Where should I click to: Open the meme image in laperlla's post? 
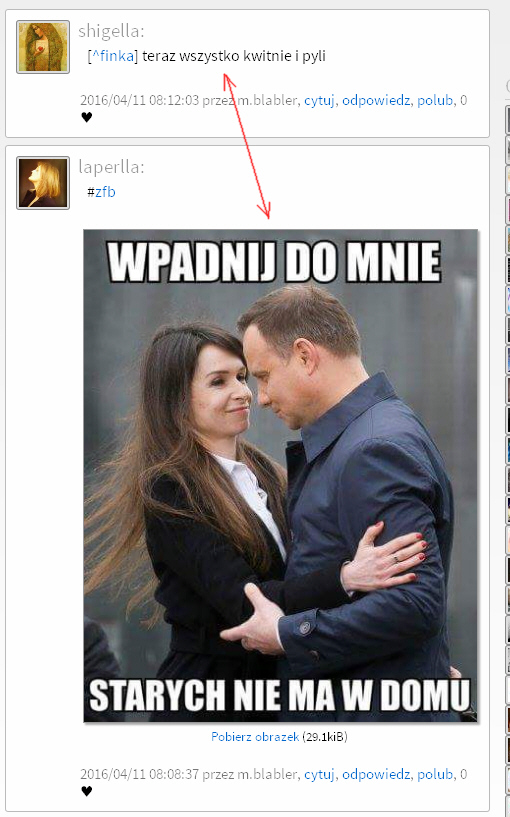[280, 475]
